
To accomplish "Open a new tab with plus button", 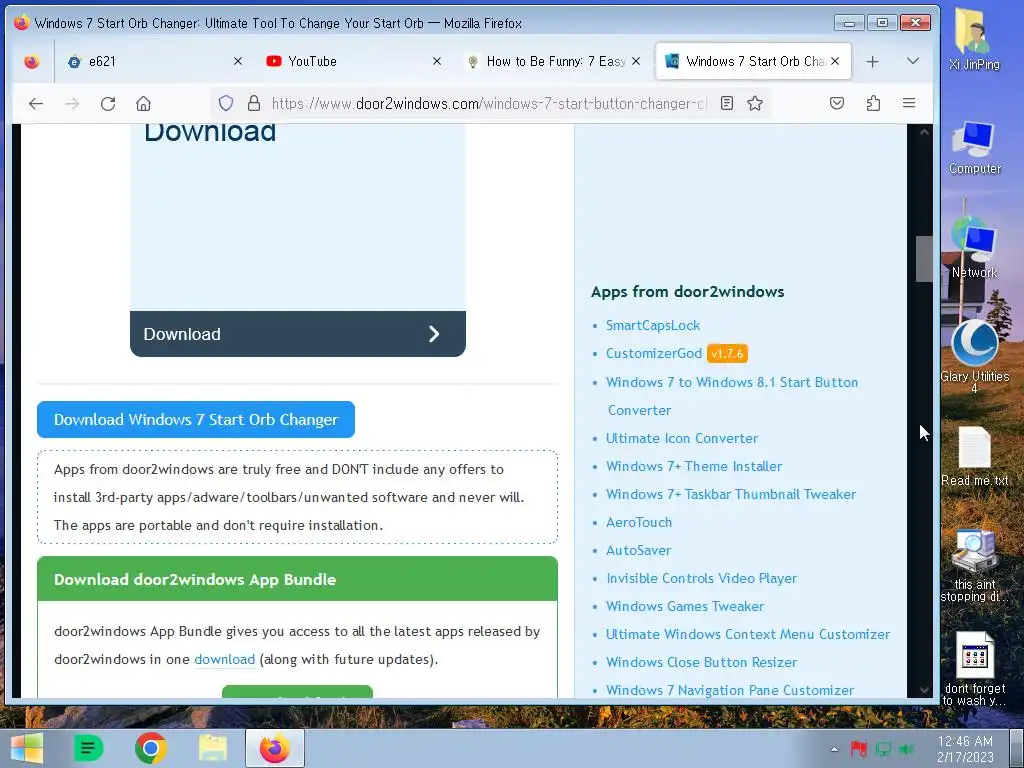I will click(872, 61).
